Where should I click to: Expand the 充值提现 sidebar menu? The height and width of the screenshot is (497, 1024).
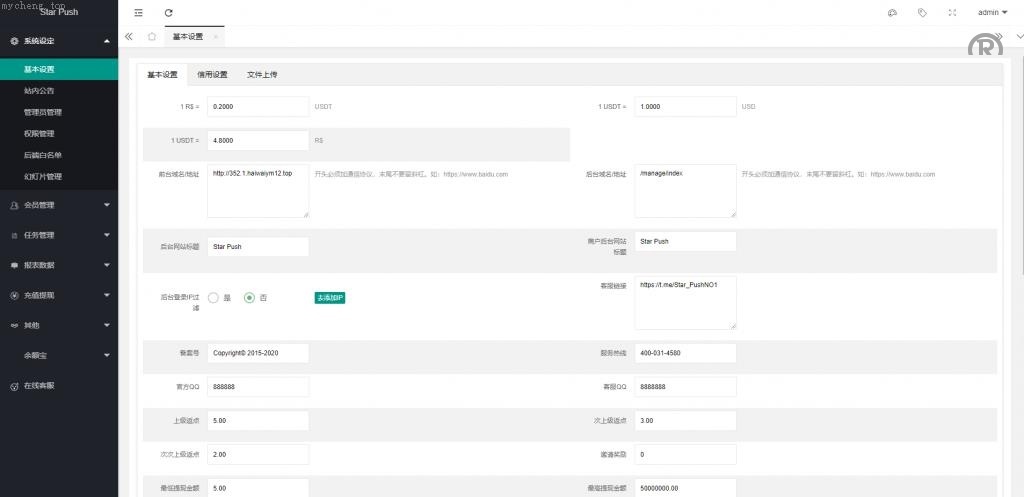point(58,295)
